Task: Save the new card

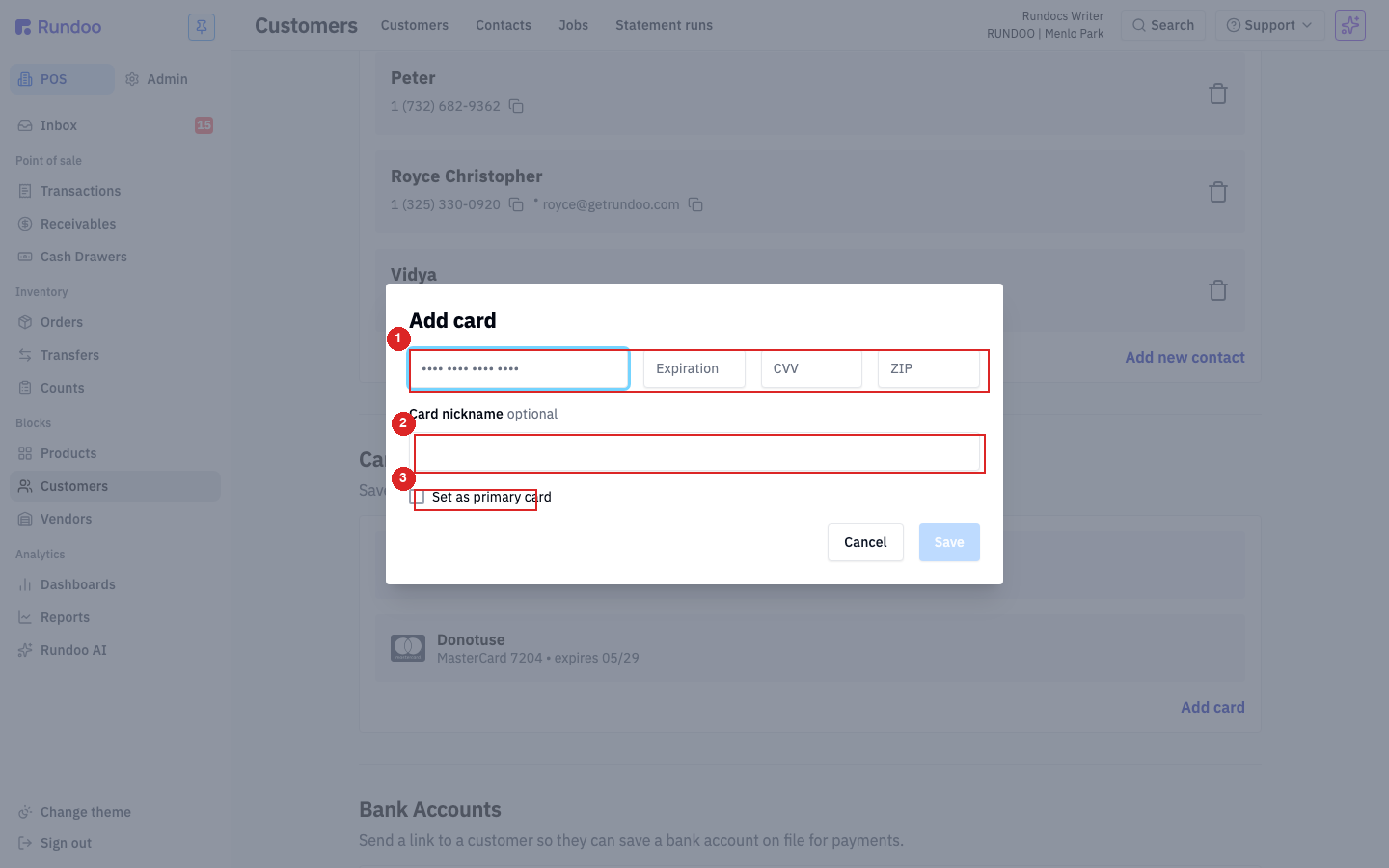Action: tap(949, 542)
